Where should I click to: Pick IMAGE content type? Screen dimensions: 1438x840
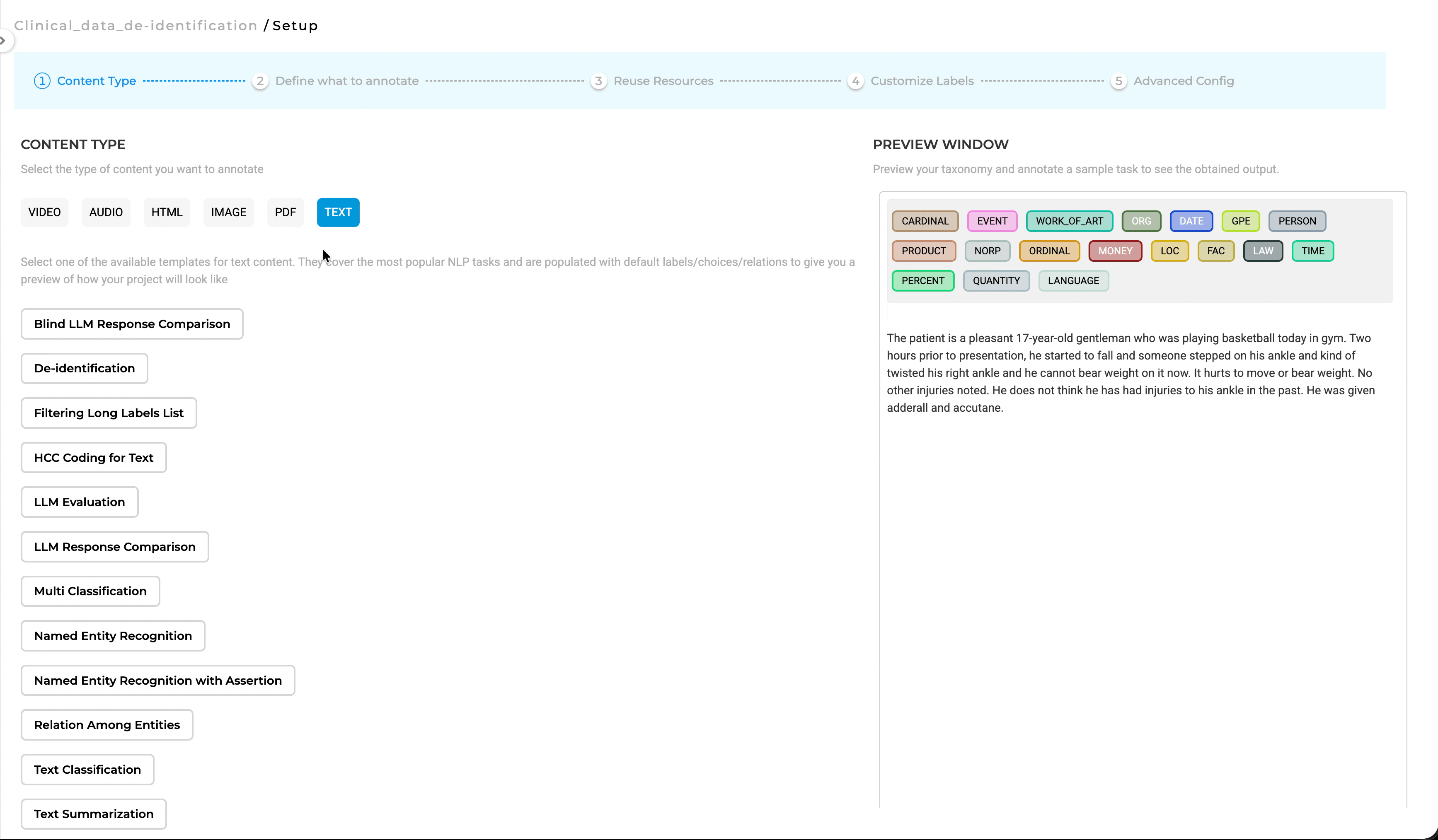pos(228,212)
